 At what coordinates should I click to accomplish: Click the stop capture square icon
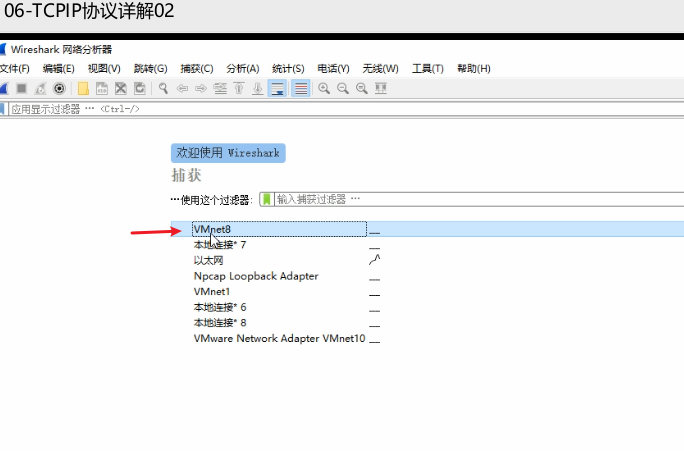21,88
